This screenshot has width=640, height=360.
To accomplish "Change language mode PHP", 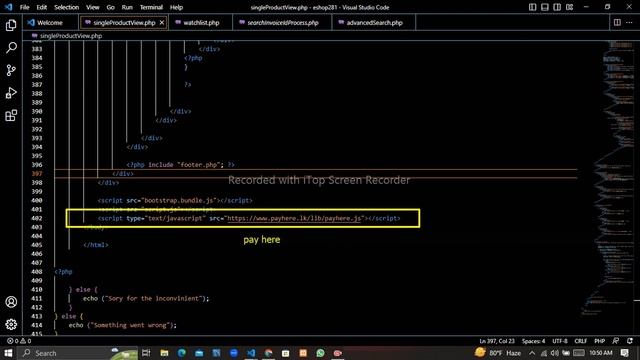I will (600, 341).
